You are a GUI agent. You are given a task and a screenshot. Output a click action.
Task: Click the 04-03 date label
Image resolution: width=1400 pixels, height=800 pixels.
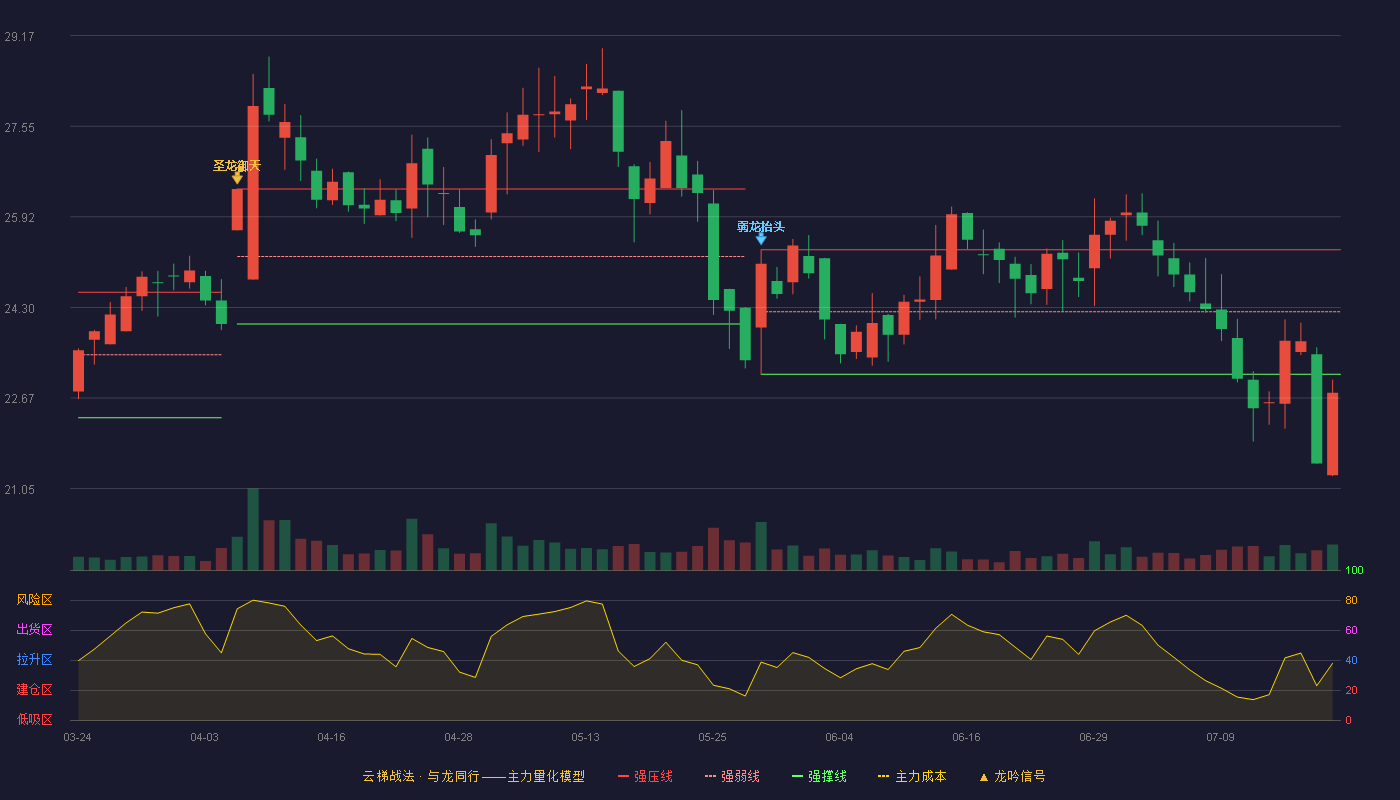coord(204,737)
